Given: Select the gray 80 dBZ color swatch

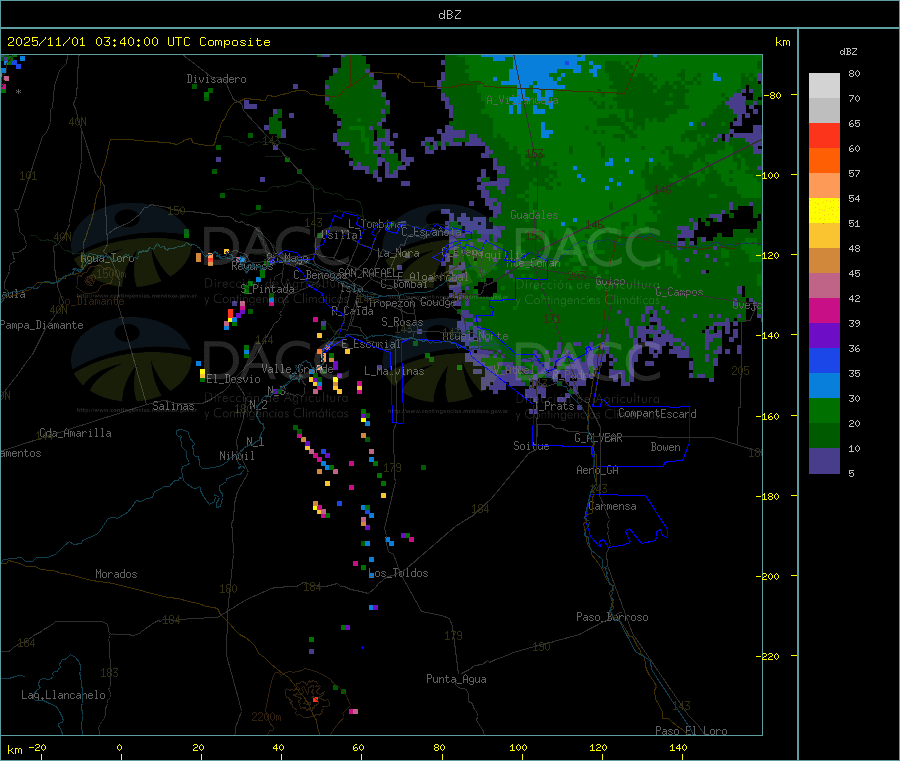Looking at the screenshot, I should 824,86.
